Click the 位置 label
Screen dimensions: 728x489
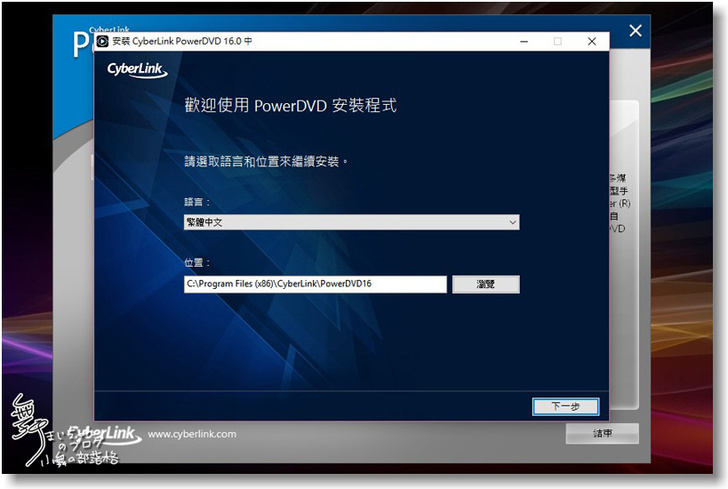[197, 263]
